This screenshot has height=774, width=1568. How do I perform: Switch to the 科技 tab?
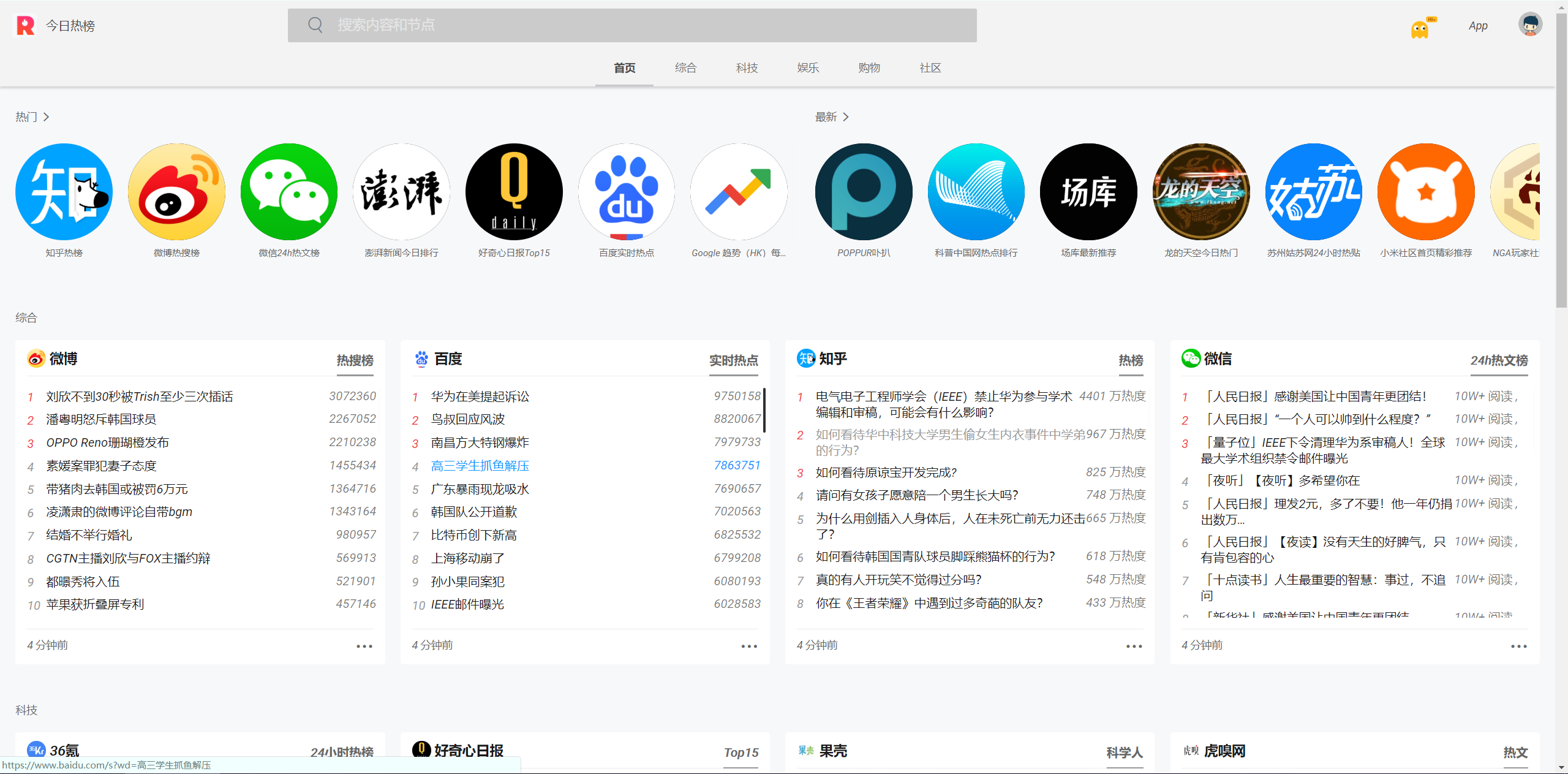pyautogui.click(x=747, y=68)
